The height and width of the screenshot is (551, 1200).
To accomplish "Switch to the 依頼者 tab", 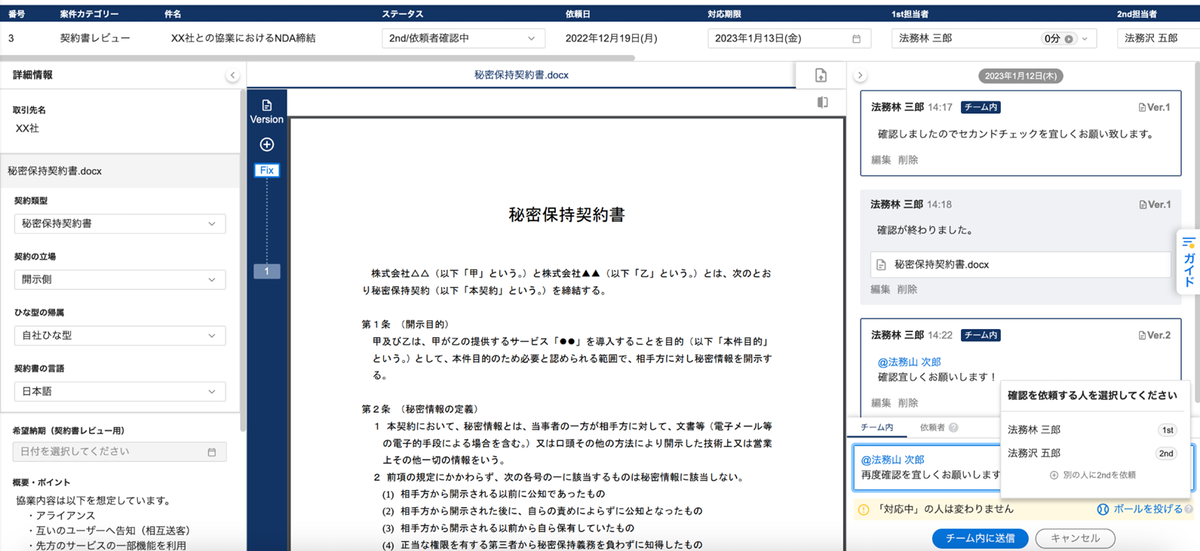I will point(931,428).
